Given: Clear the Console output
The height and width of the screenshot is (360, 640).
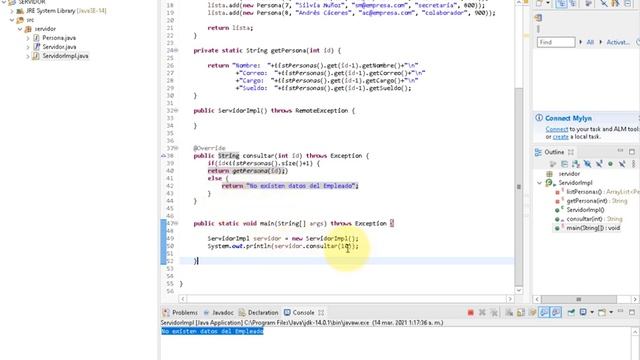Looking at the screenshot, I should [509, 313].
